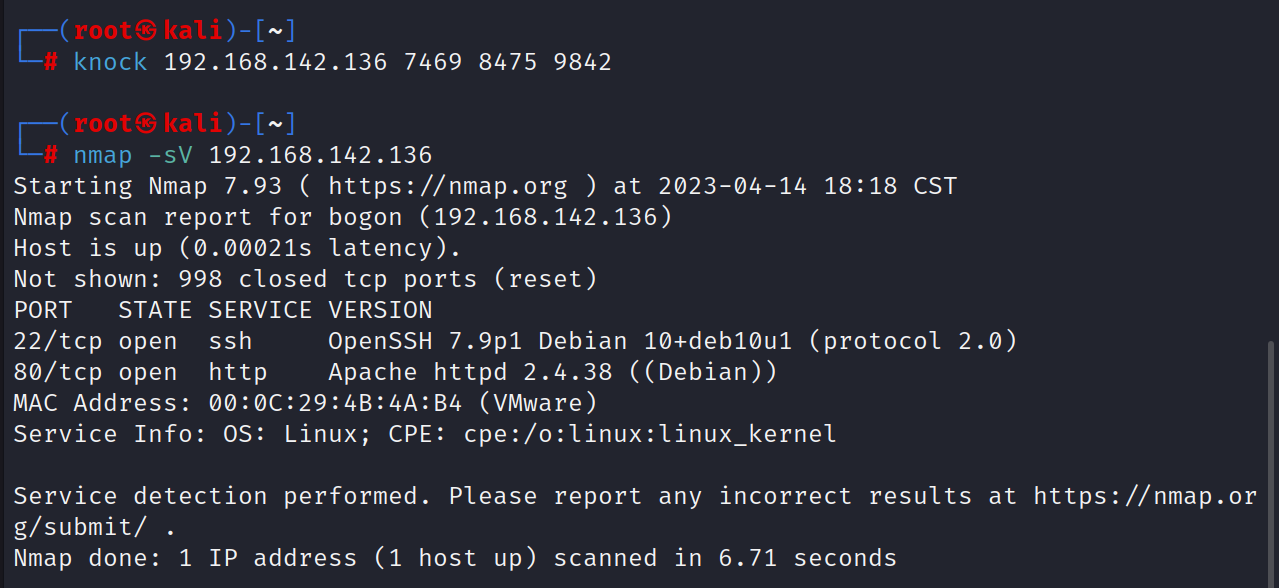
Task: Select port number 8475 in the knock command
Action: click(x=507, y=62)
